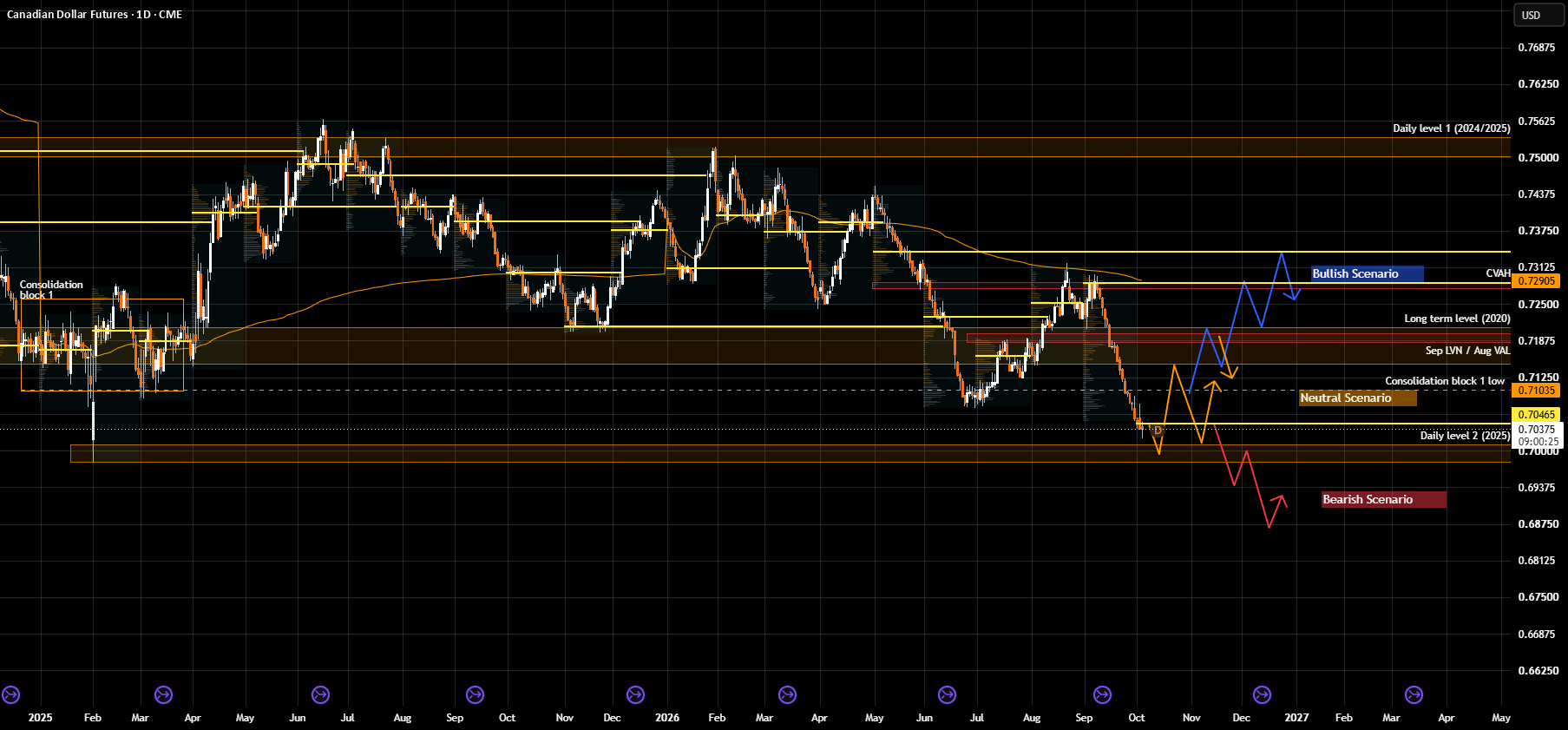Click the purple marker just after Dec 2025
This screenshot has width=1568, height=730.
click(635, 694)
